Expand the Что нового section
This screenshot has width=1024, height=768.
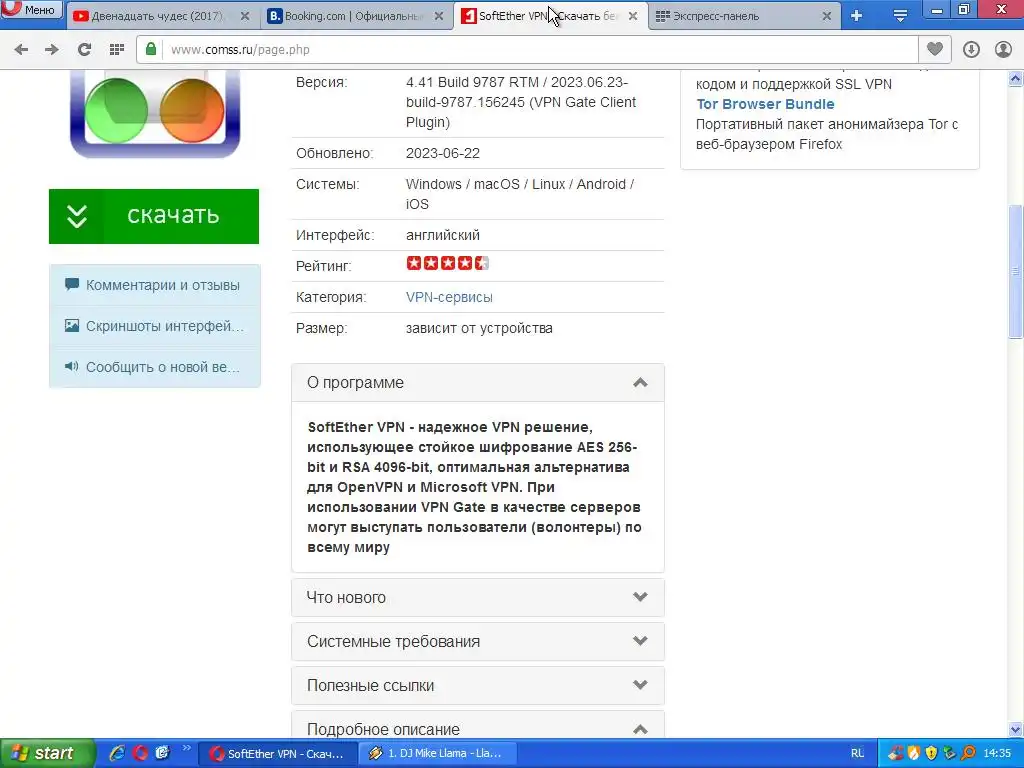pos(478,598)
